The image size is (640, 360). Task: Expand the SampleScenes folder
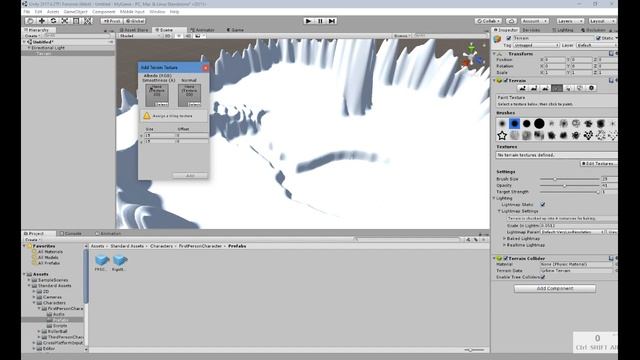tap(29, 280)
